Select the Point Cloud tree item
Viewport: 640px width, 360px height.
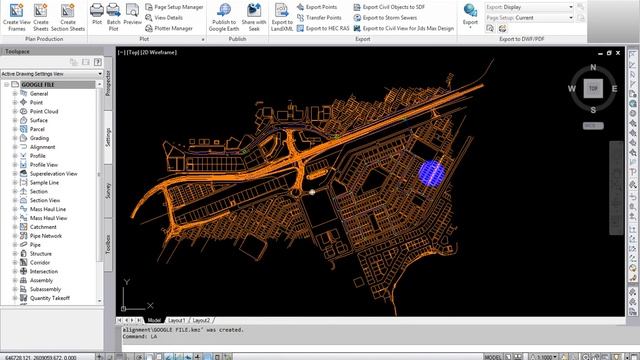[44, 111]
